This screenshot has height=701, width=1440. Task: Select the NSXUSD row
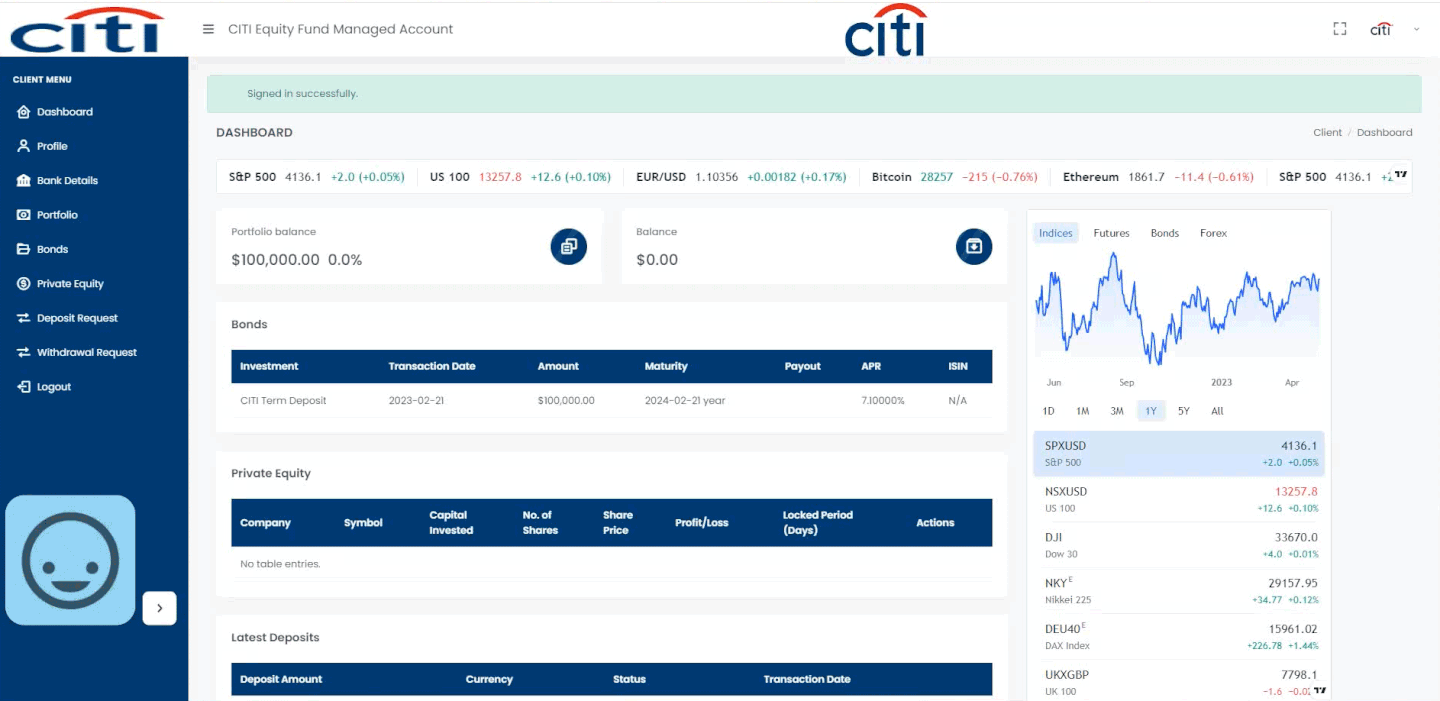click(1179, 500)
